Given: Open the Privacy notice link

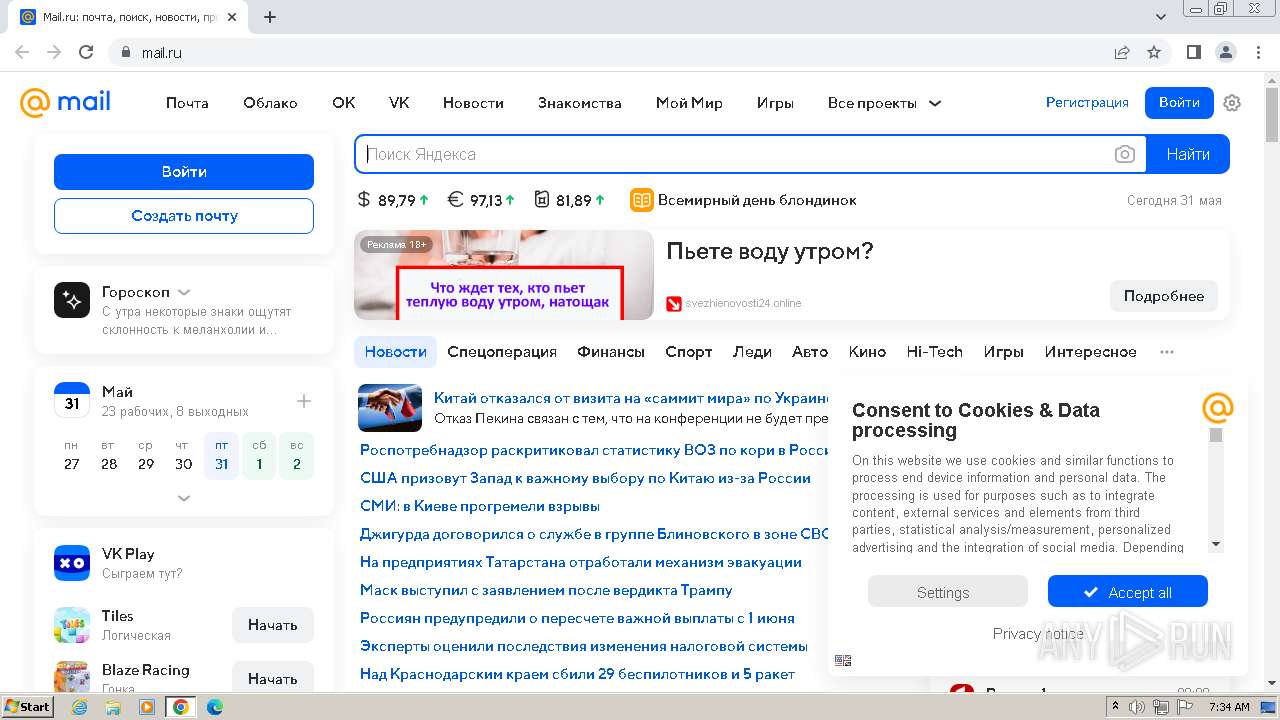Looking at the screenshot, I should click(1038, 634).
